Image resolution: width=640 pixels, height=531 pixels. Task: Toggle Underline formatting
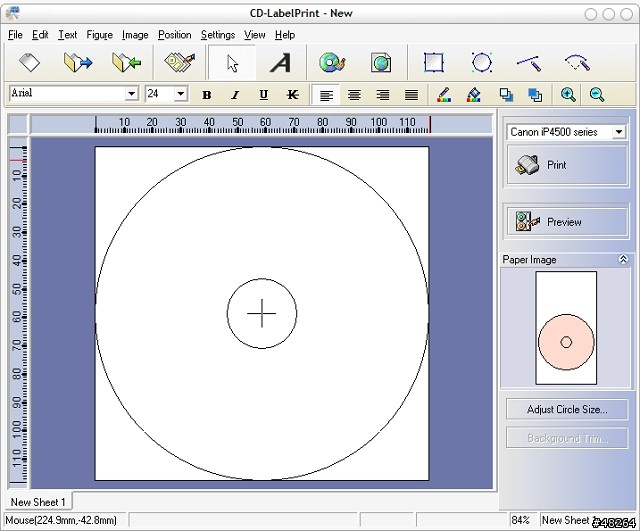pyautogui.click(x=264, y=95)
